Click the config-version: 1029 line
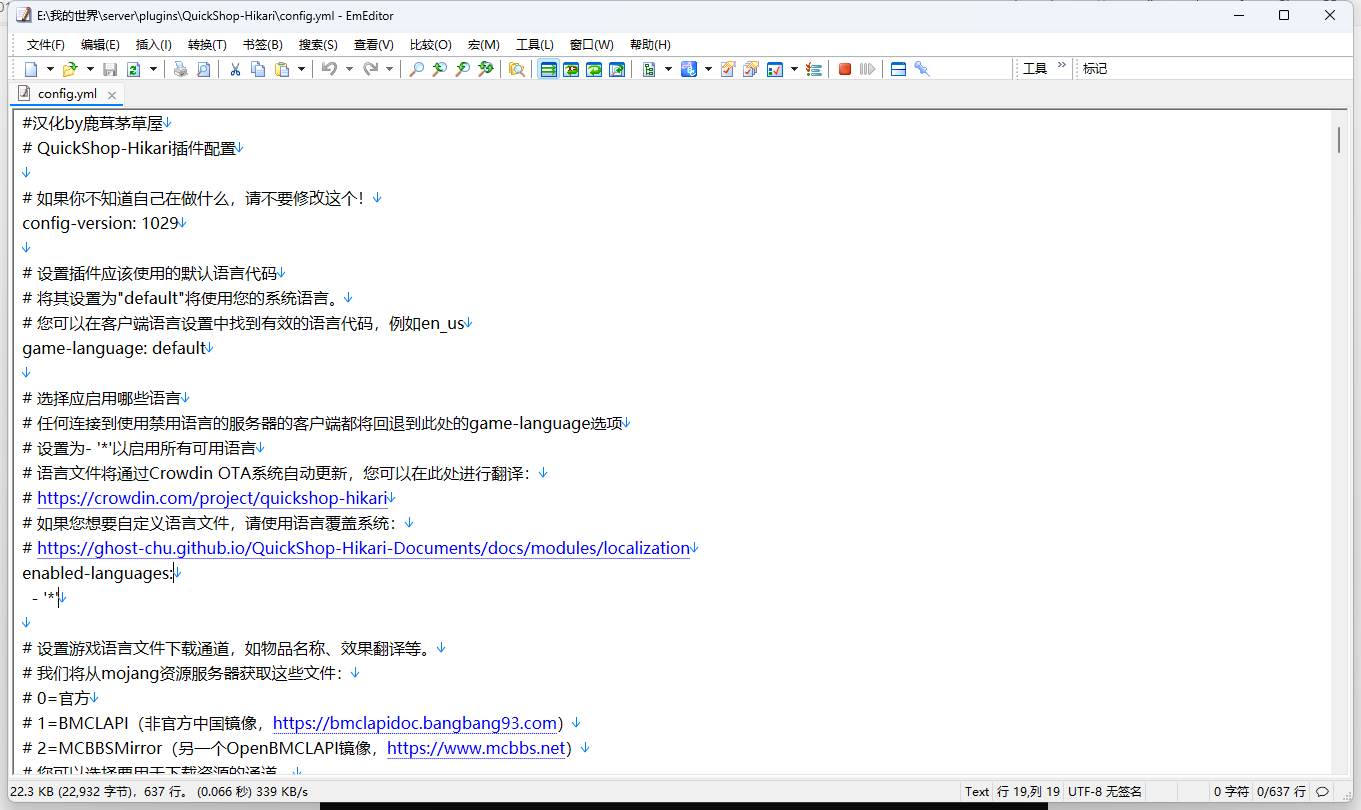1361x810 pixels. (100, 223)
